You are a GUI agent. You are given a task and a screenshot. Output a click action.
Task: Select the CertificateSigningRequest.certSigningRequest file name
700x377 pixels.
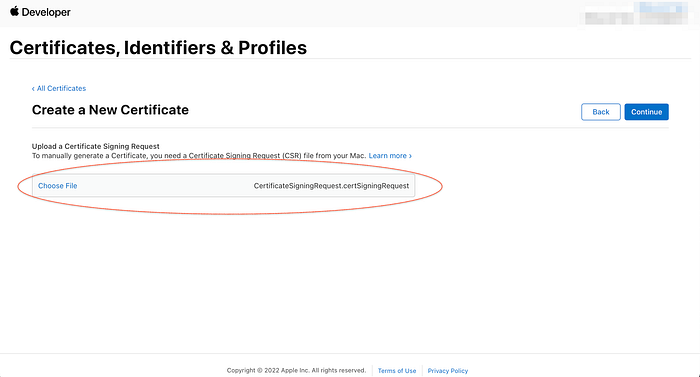(x=331, y=186)
